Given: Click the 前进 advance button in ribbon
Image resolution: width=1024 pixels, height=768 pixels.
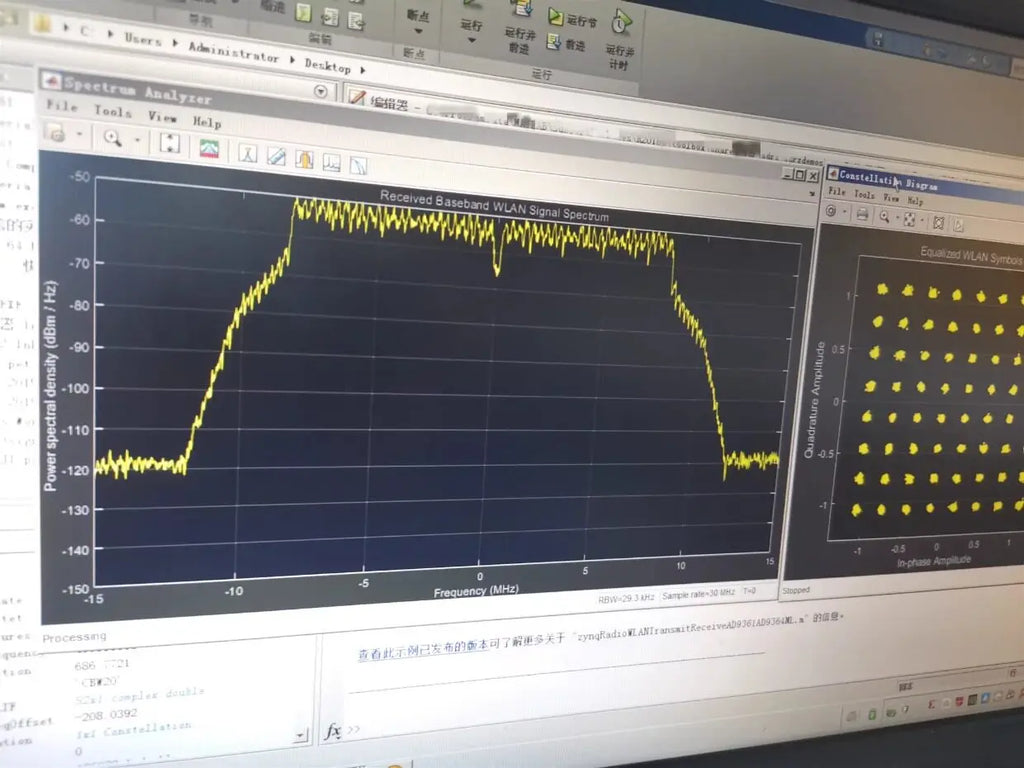Looking at the screenshot, I should (x=566, y=44).
